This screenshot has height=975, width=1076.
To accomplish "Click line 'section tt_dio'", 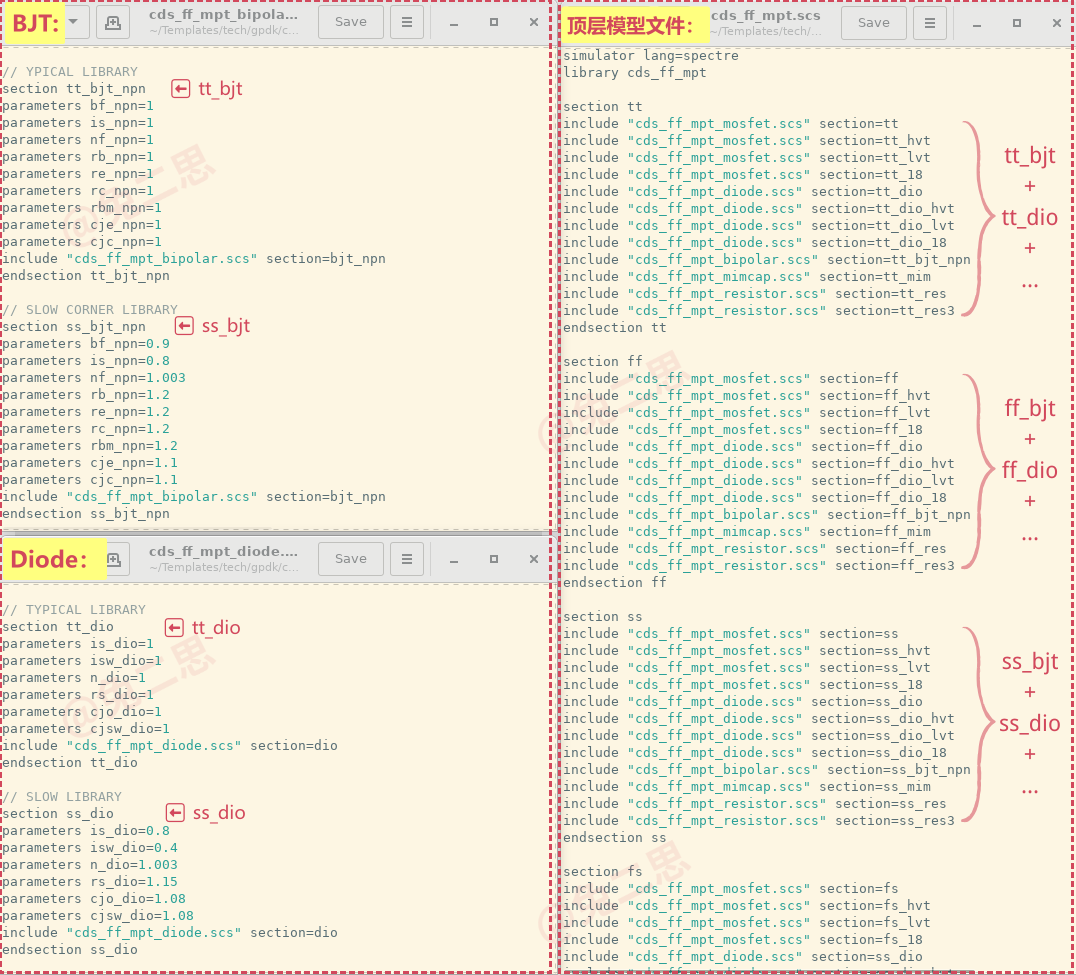I will 58,626.
